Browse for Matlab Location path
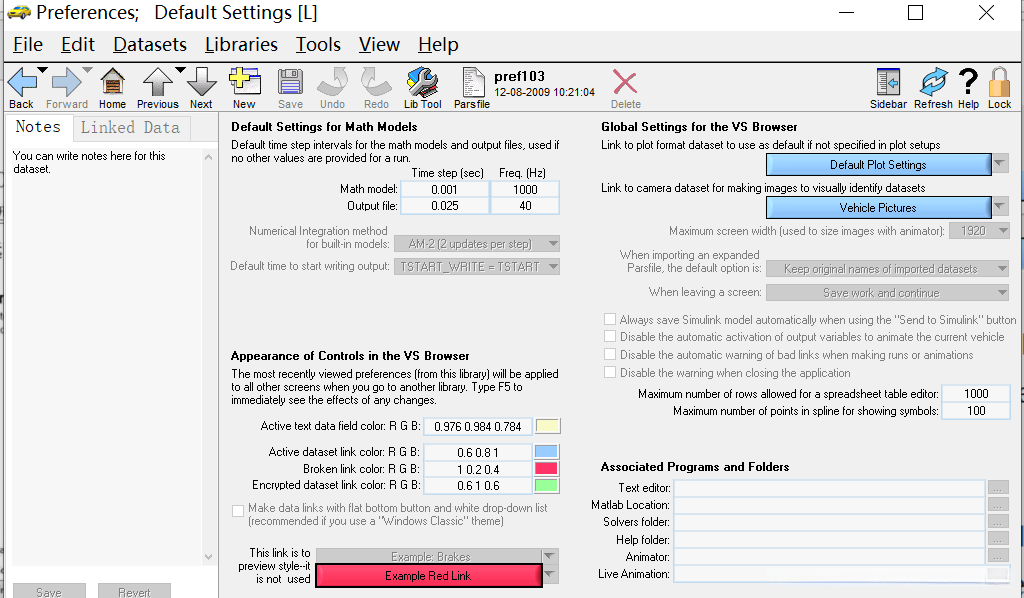1024x598 pixels. point(998,505)
